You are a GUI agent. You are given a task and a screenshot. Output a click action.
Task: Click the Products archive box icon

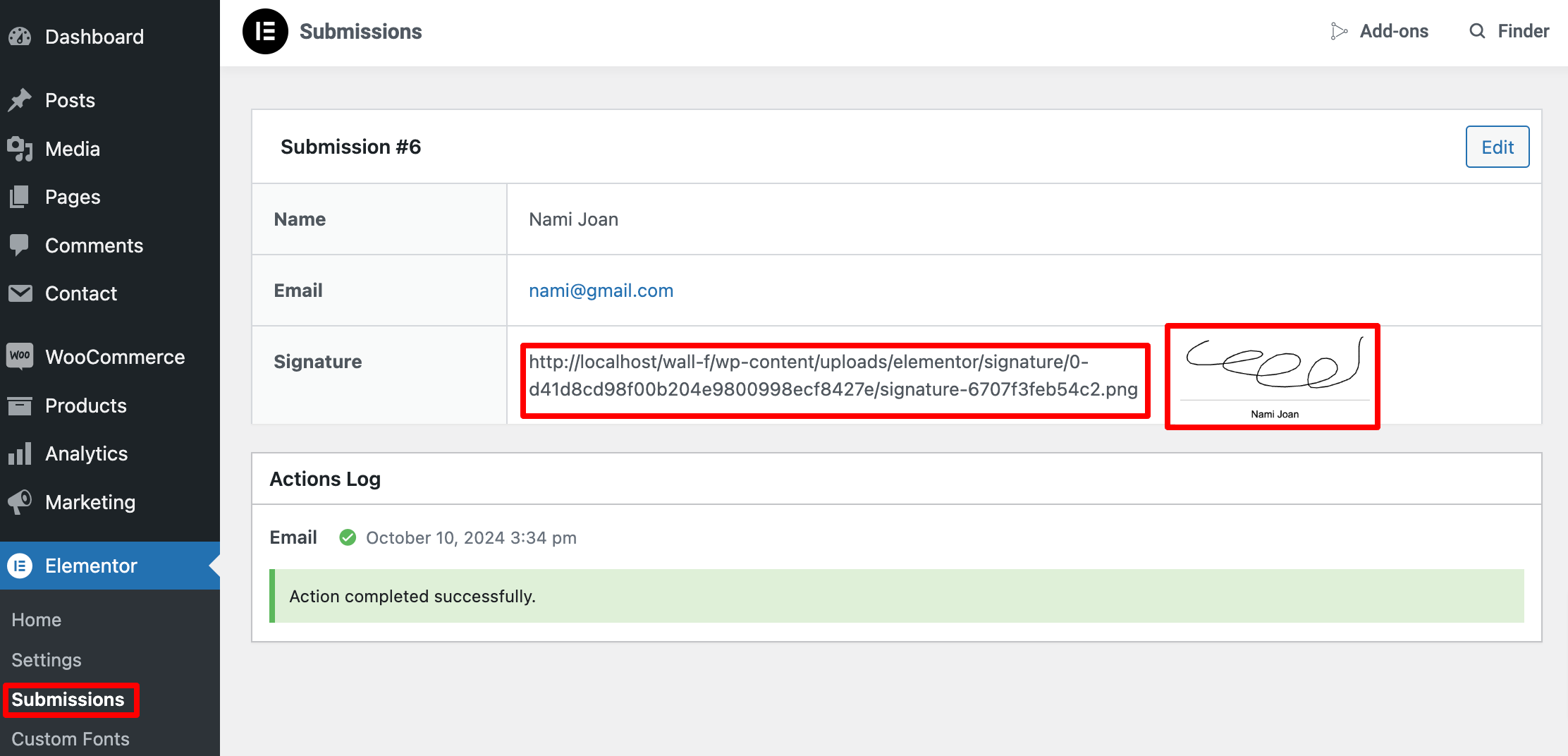pos(20,406)
